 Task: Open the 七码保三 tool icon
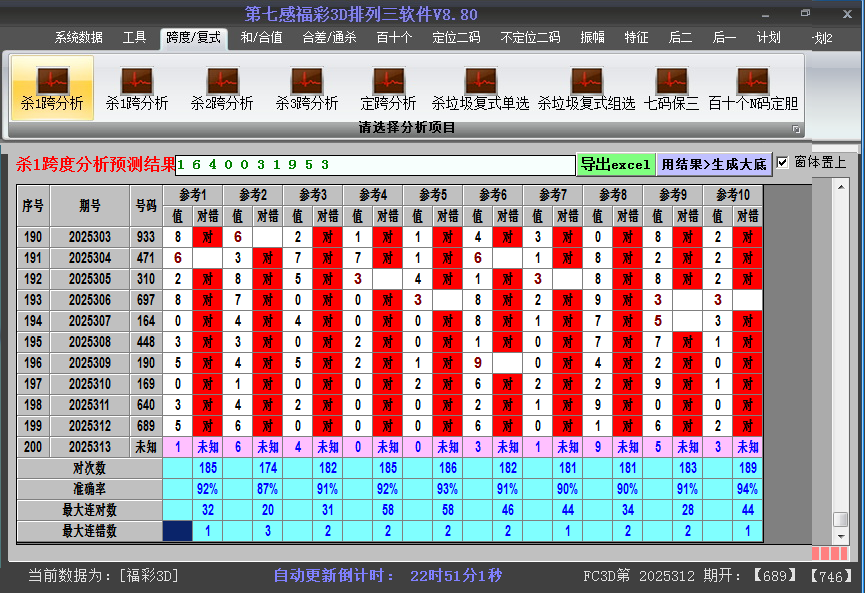[x=671, y=88]
